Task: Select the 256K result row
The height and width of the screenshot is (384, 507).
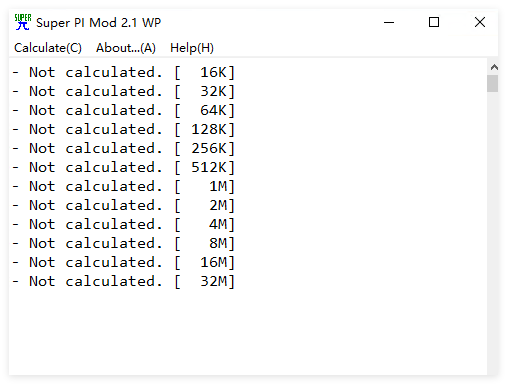Action: click(x=124, y=148)
